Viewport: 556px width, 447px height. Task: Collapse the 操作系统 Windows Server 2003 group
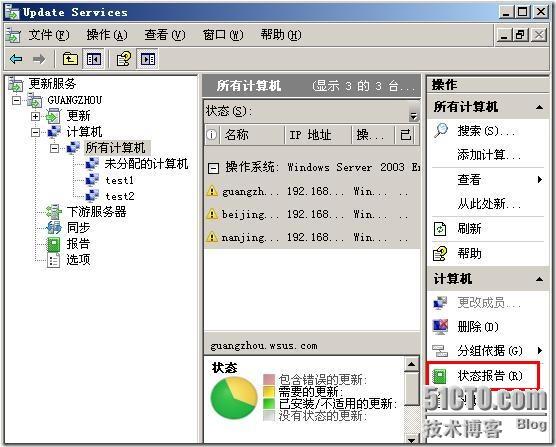pos(213,168)
